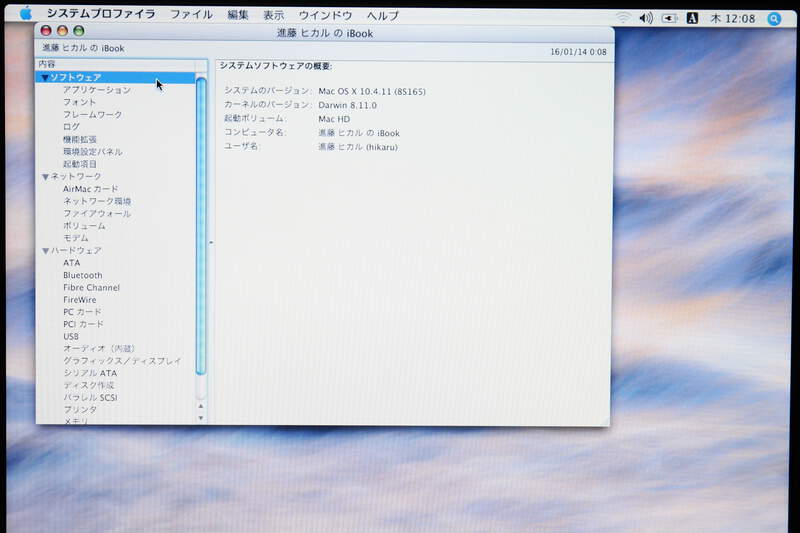Image resolution: width=800 pixels, height=533 pixels.
Task: Click the Spotlight search icon
Action: (774, 19)
